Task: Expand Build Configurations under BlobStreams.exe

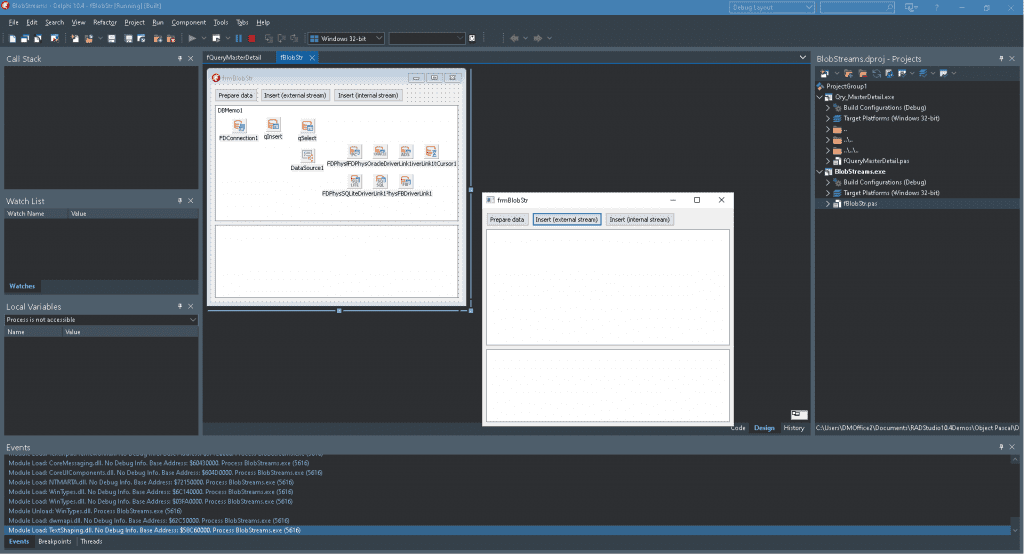Action: click(x=828, y=182)
